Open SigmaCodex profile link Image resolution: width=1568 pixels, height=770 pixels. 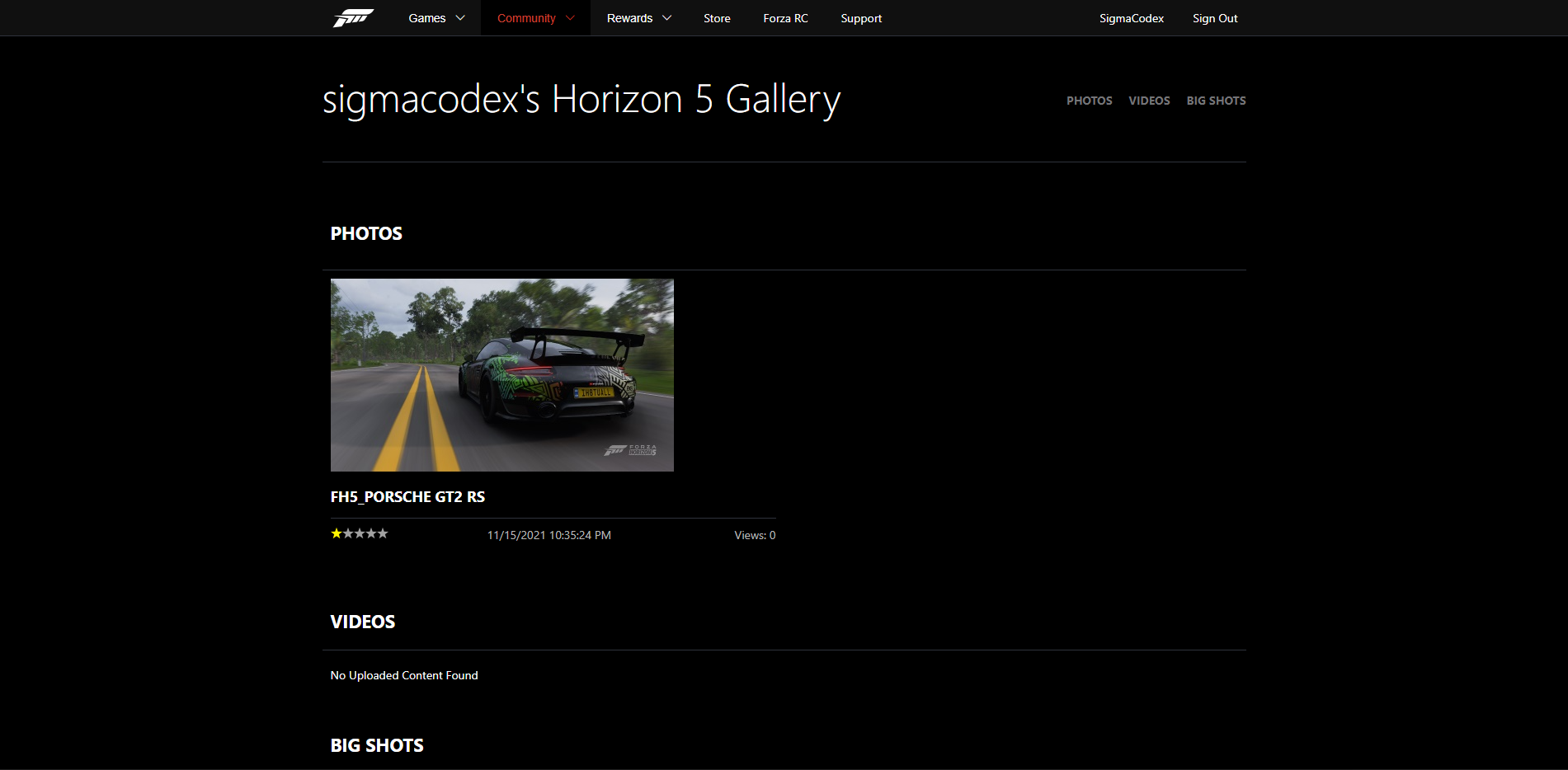(1131, 18)
